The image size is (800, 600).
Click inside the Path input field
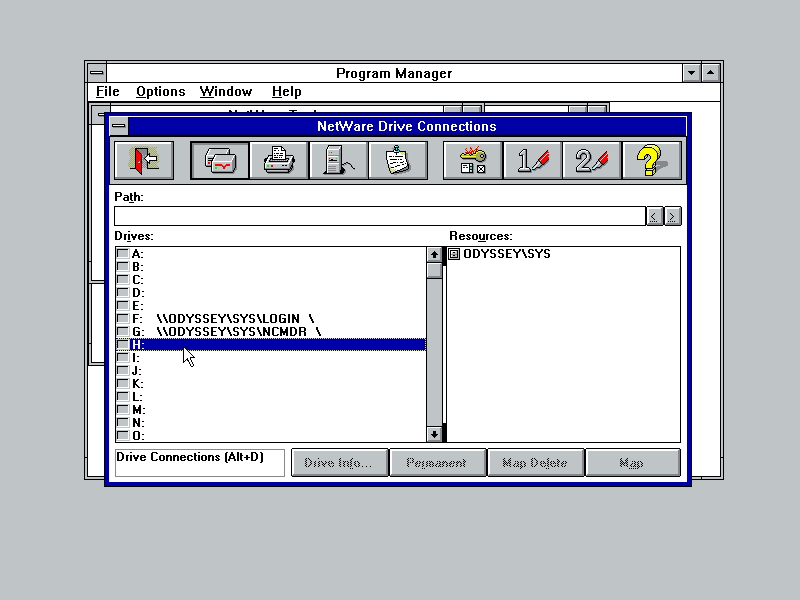click(380, 216)
